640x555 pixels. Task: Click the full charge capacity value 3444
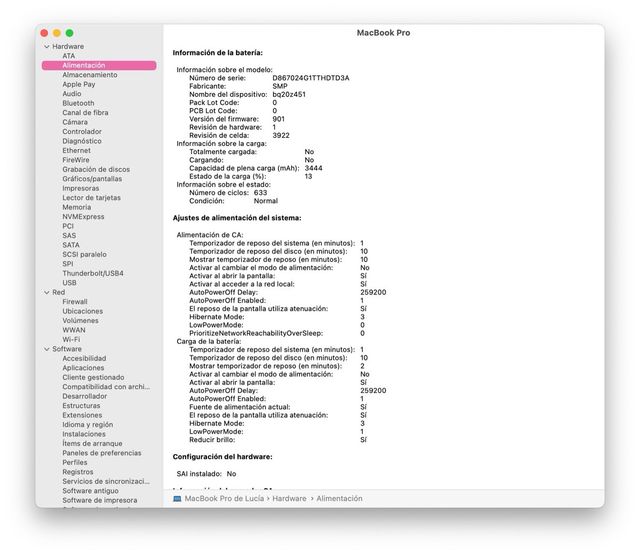click(x=313, y=168)
